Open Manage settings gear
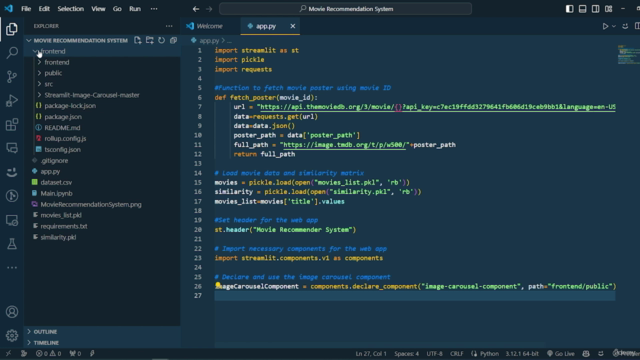The image size is (640, 360). (x=12, y=336)
